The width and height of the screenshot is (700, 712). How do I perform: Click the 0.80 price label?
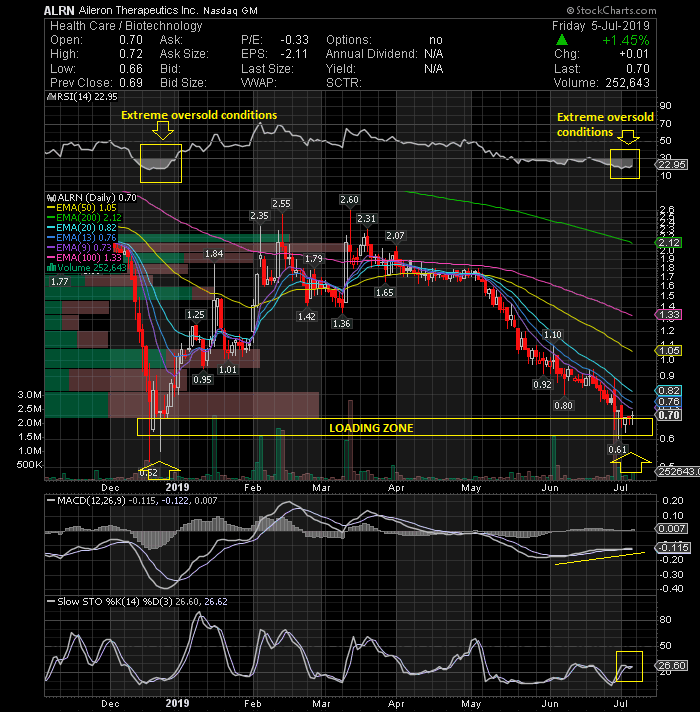click(x=563, y=405)
